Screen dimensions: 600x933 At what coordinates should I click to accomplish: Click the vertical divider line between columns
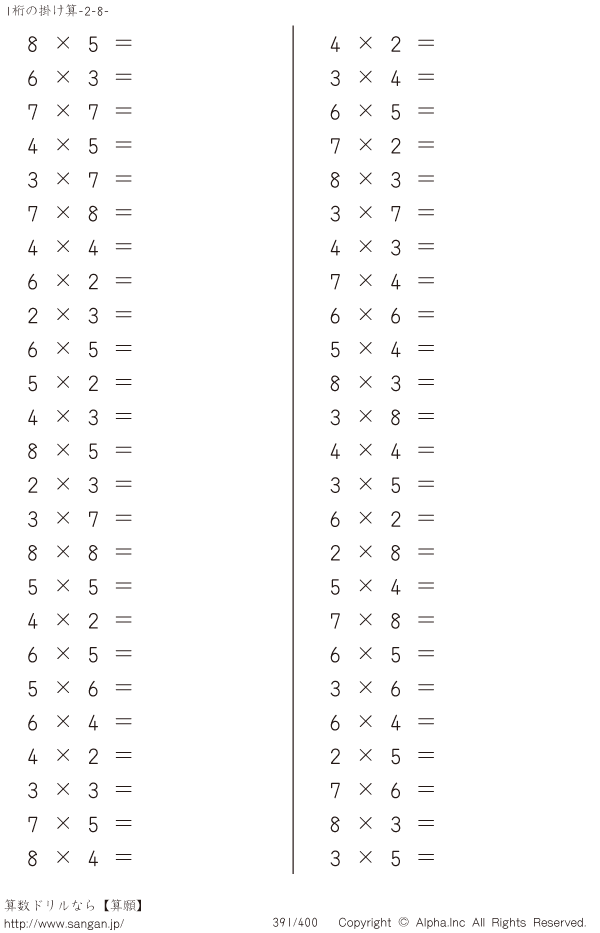coord(293,449)
